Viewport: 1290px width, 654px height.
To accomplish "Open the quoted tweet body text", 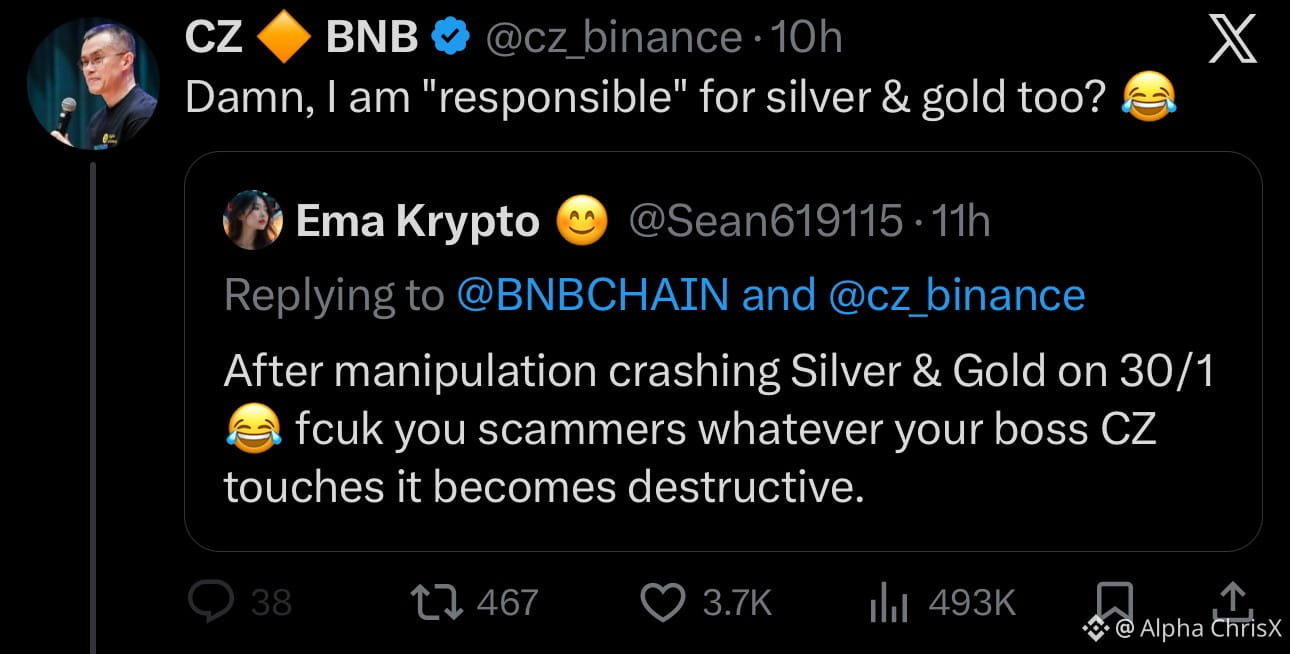I will (700, 429).
